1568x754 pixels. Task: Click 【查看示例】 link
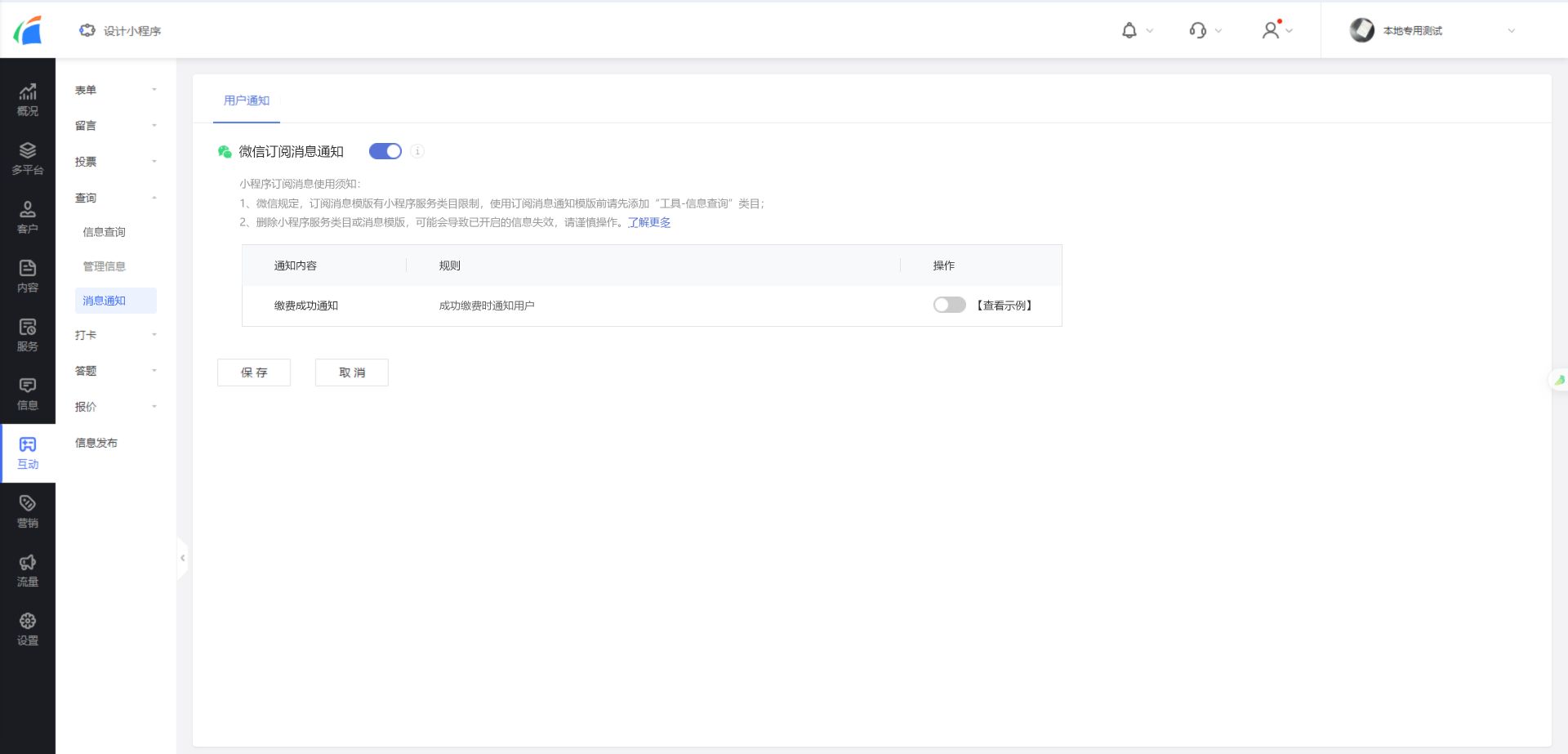pyautogui.click(x=1004, y=306)
